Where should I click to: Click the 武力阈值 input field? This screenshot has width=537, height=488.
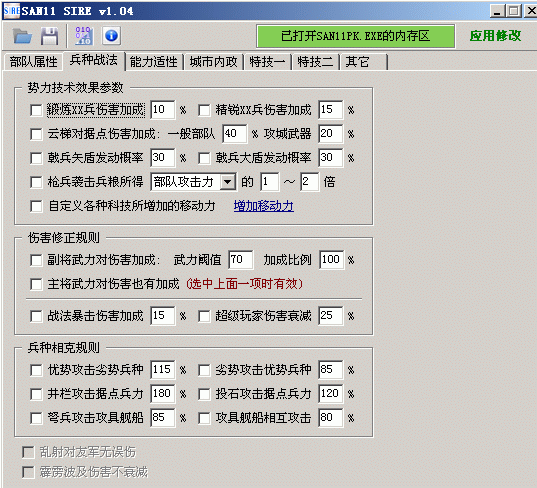(x=241, y=260)
